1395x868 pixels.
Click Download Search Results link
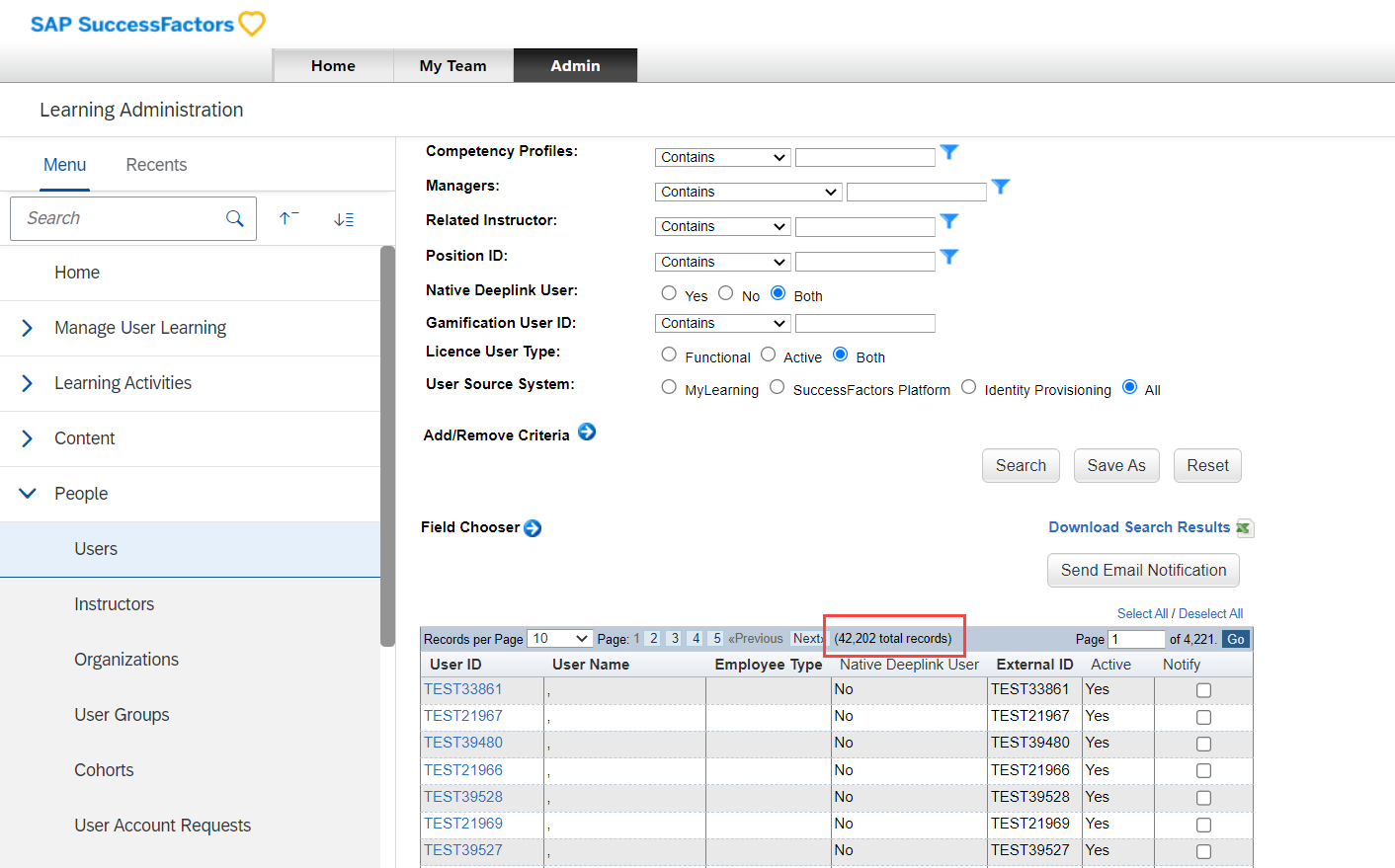point(1139,527)
